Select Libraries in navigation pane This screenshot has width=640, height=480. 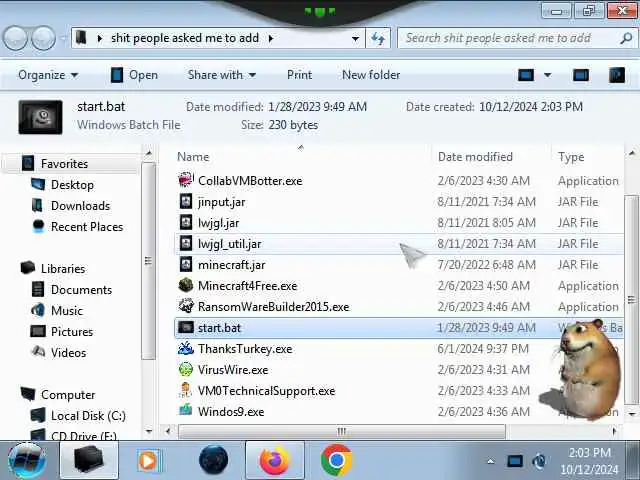click(x=63, y=269)
